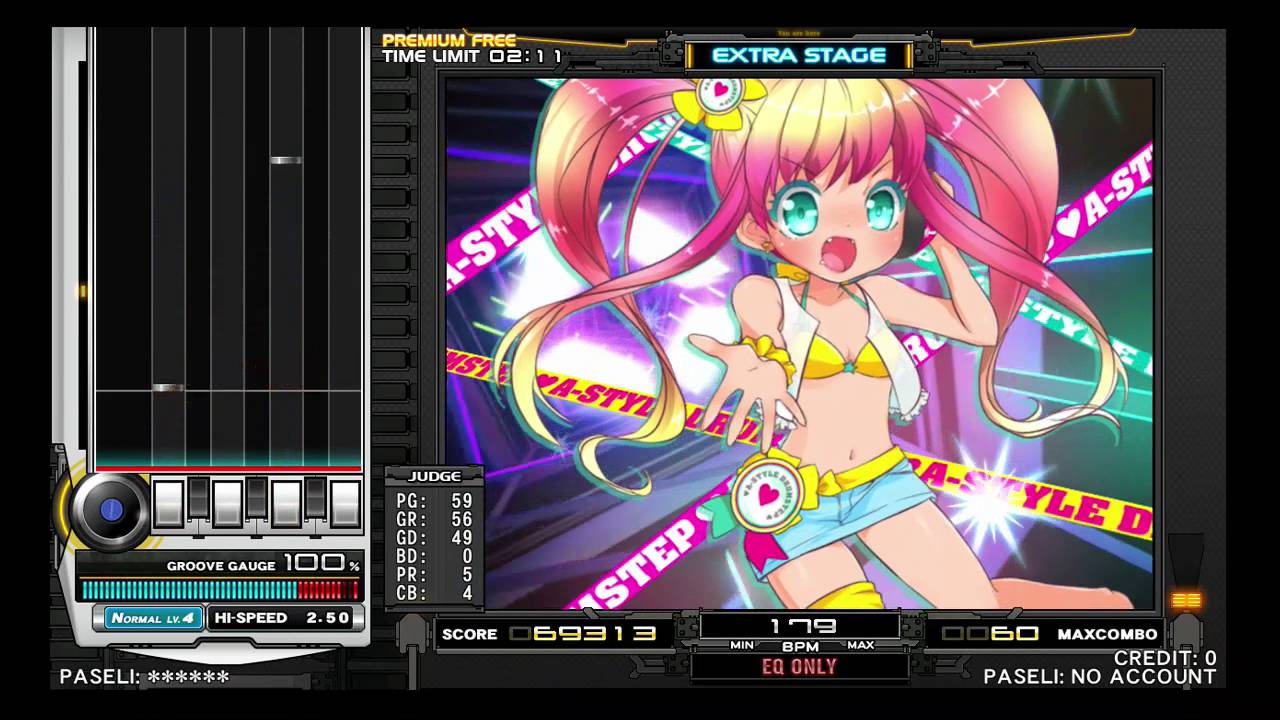Click the EXTRA STAGE banner

[799, 55]
